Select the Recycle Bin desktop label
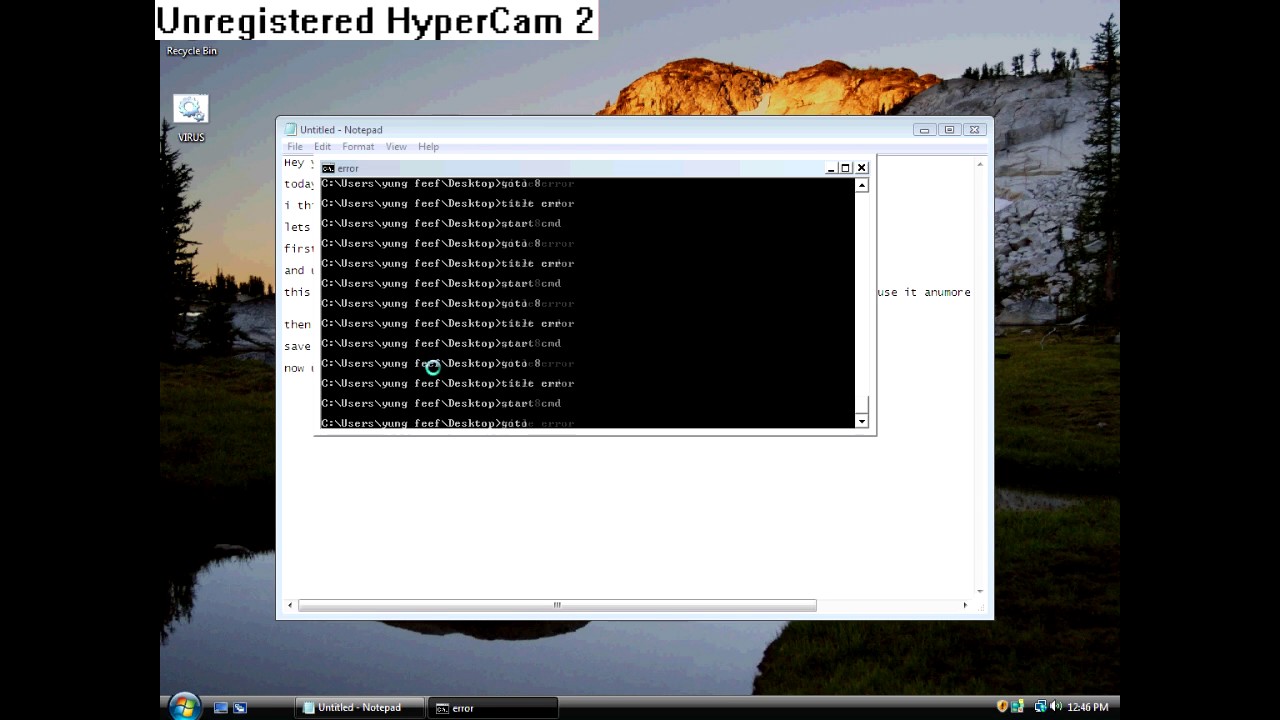The image size is (1280, 720). pyautogui.click(x=192, y=51)
